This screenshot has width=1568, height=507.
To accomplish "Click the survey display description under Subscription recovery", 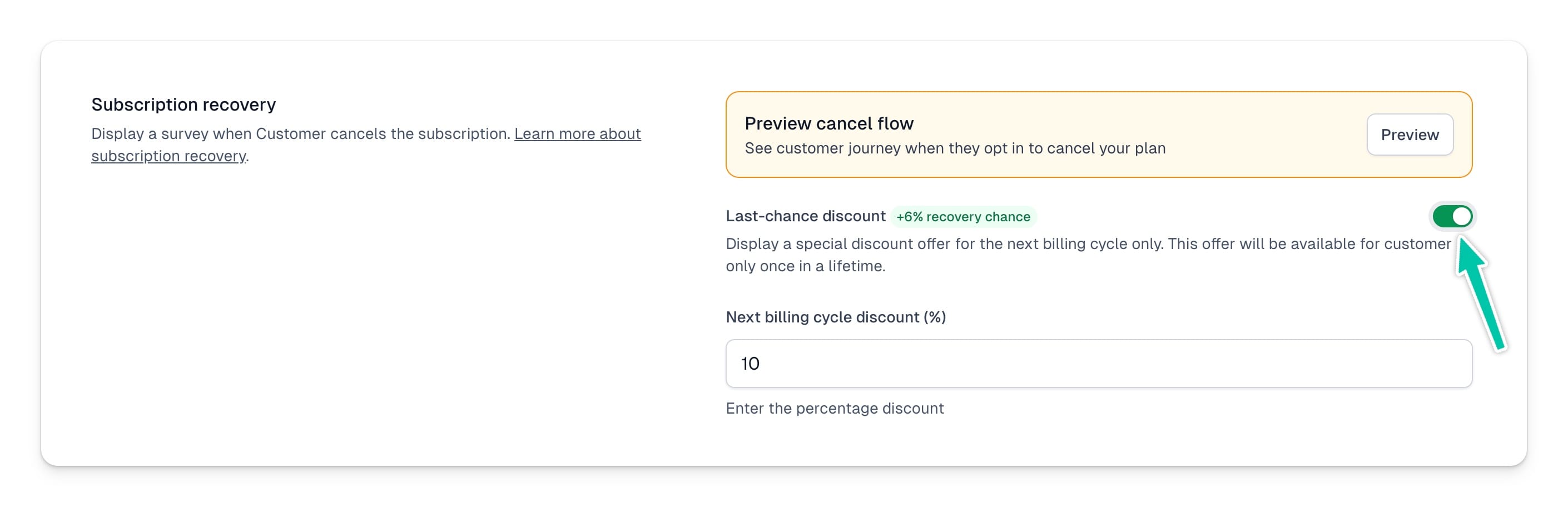I will click(365, 144).
